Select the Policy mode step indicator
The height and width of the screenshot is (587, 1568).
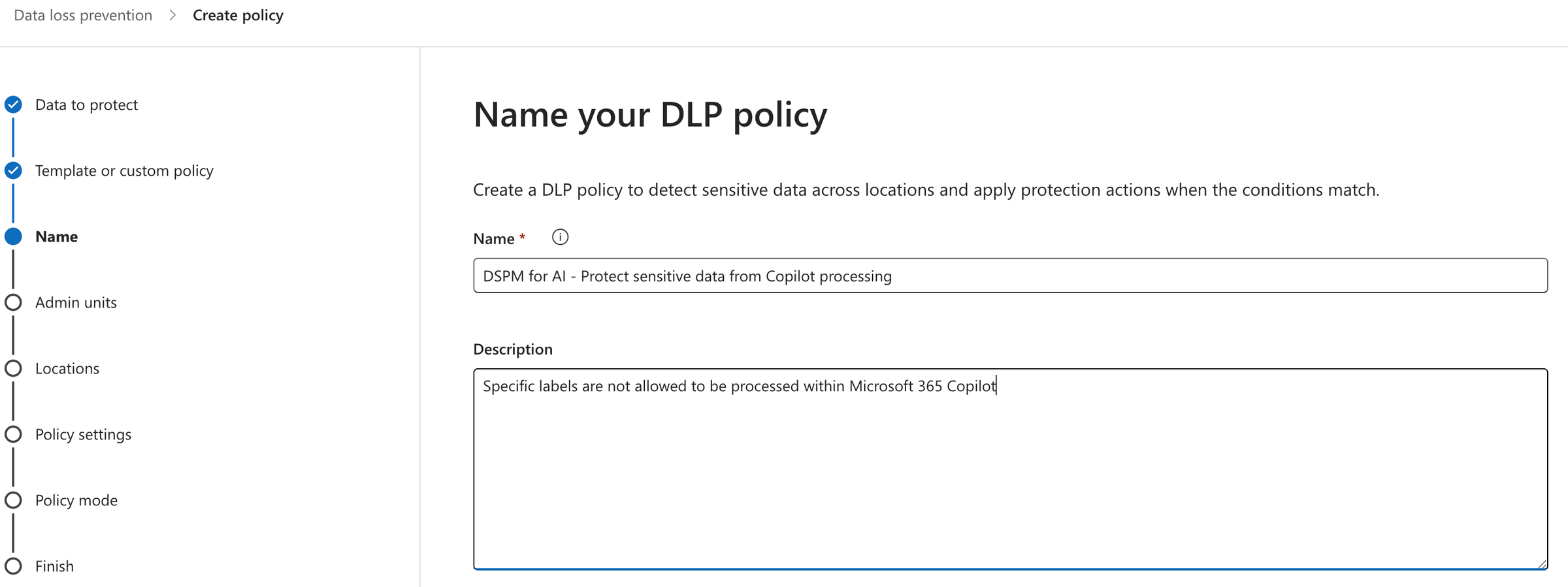click(x=13, y=500)
